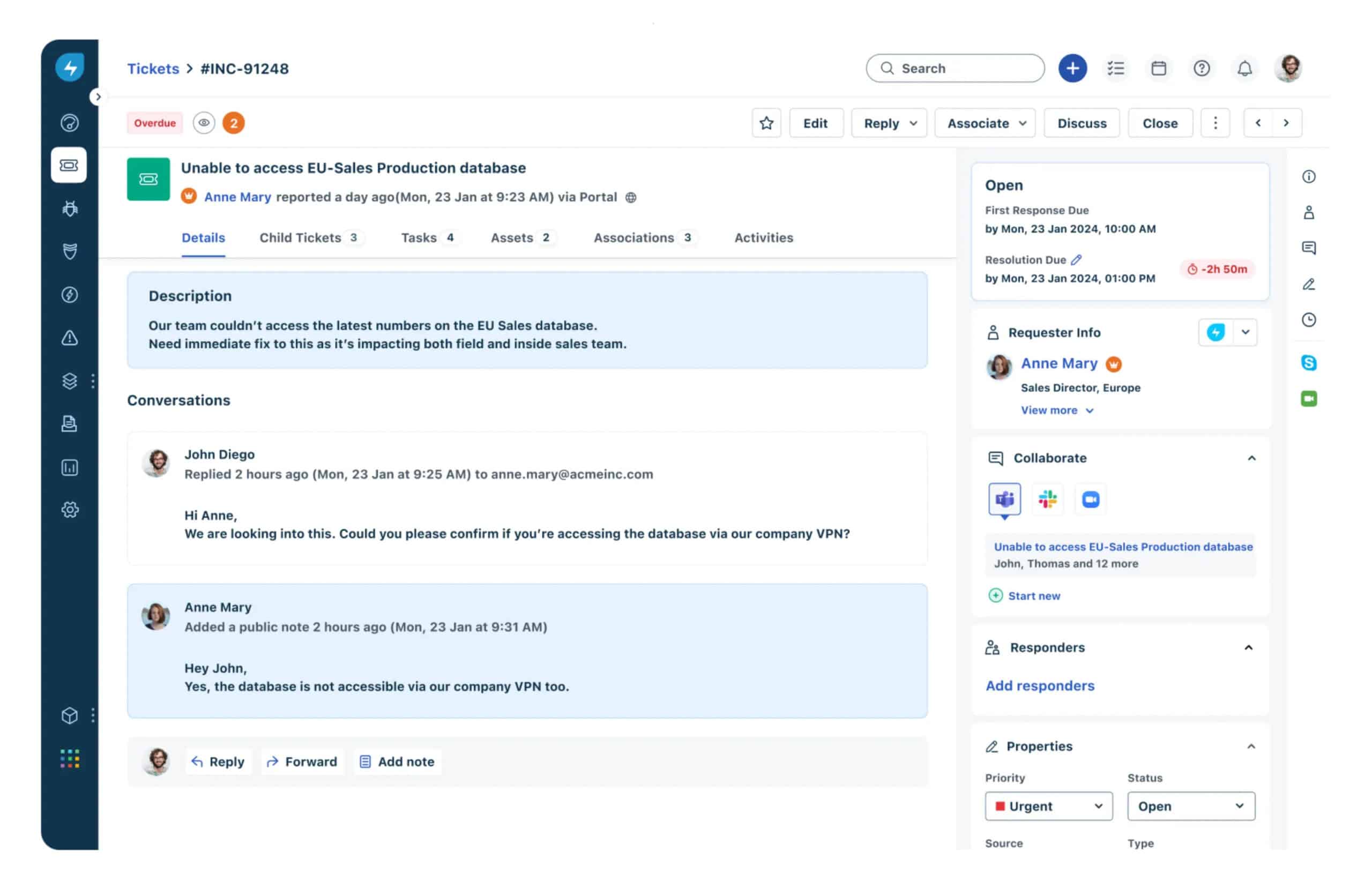Expand View more under Anne Mary
Viewport: 1372px width, 888px height.
tap(1057, 411)
